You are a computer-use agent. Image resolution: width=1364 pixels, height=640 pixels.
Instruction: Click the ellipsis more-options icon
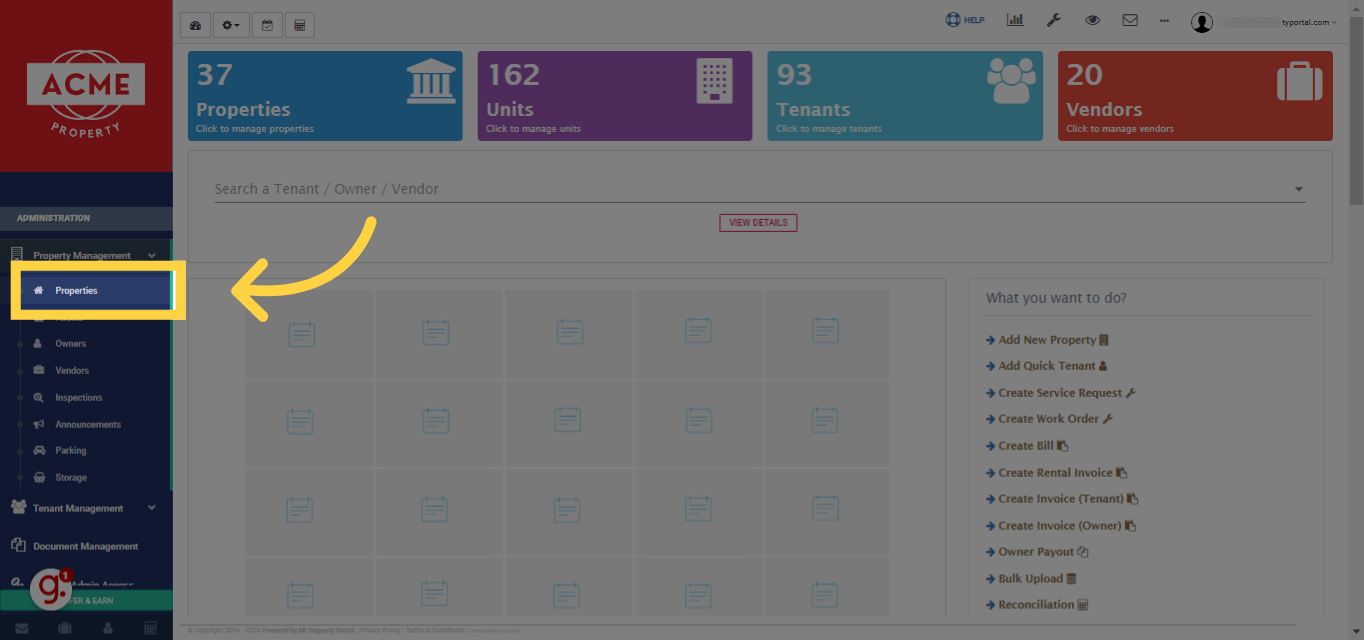click(1163, 19)
